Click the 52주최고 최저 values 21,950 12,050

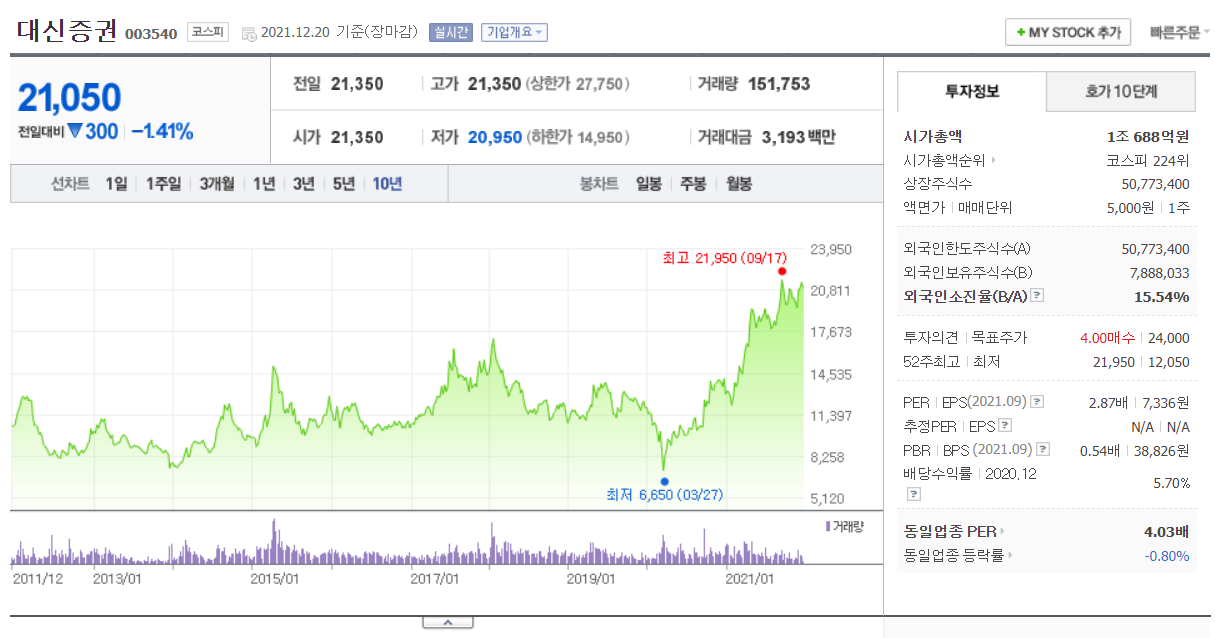[1139, 362]
